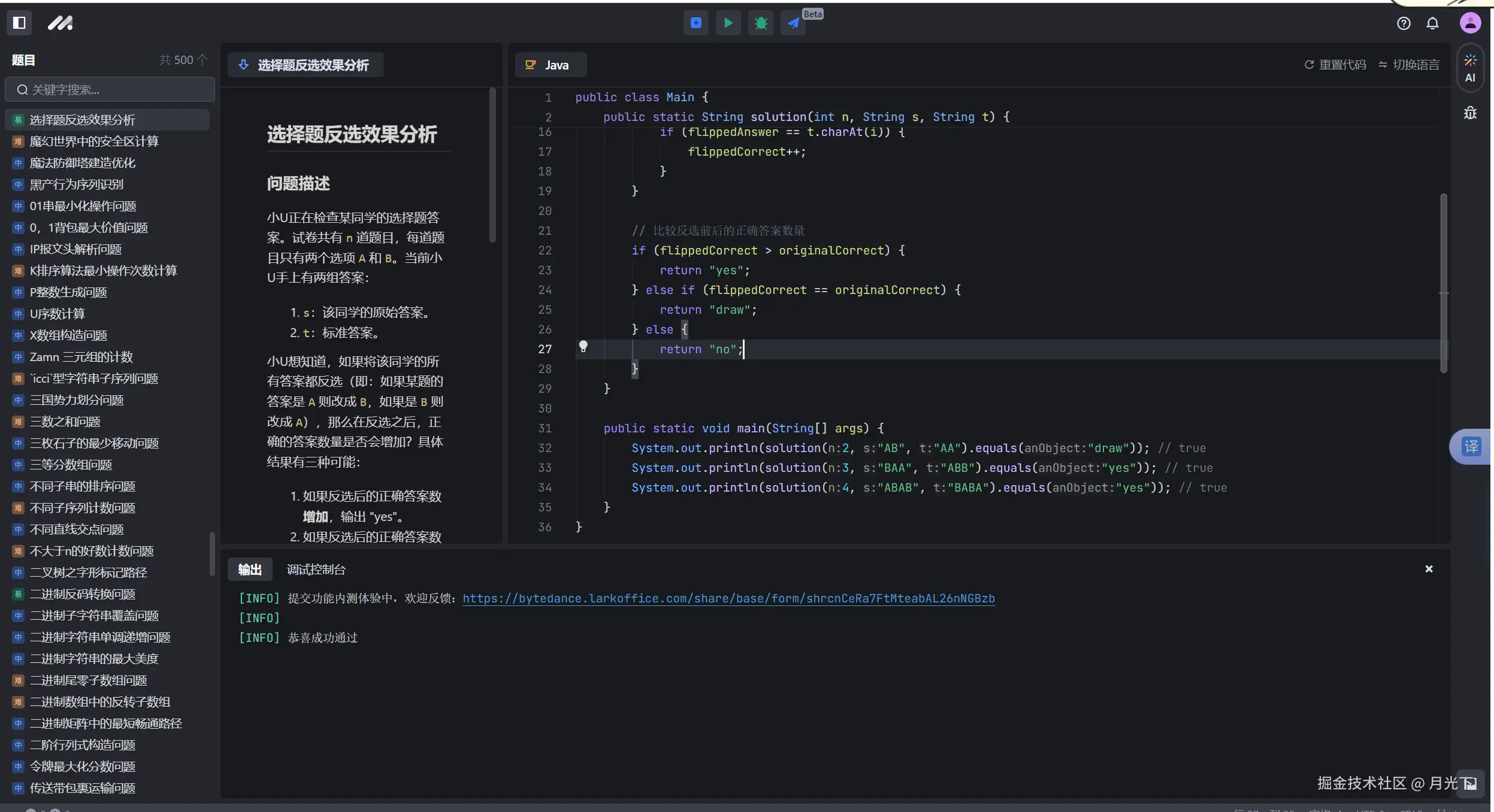Click the bug feedback icon on the right edge

point(1471,113)
